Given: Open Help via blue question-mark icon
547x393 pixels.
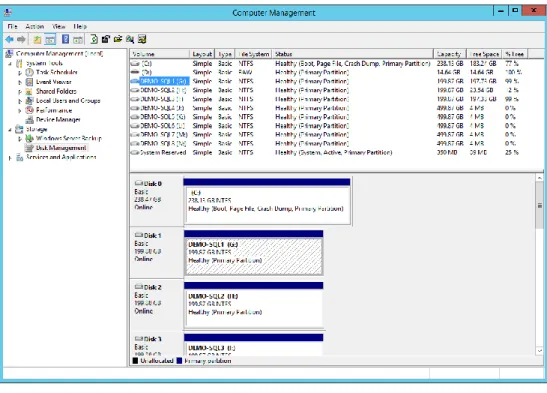Looking at the screenshot, I should tap(65, 39).
